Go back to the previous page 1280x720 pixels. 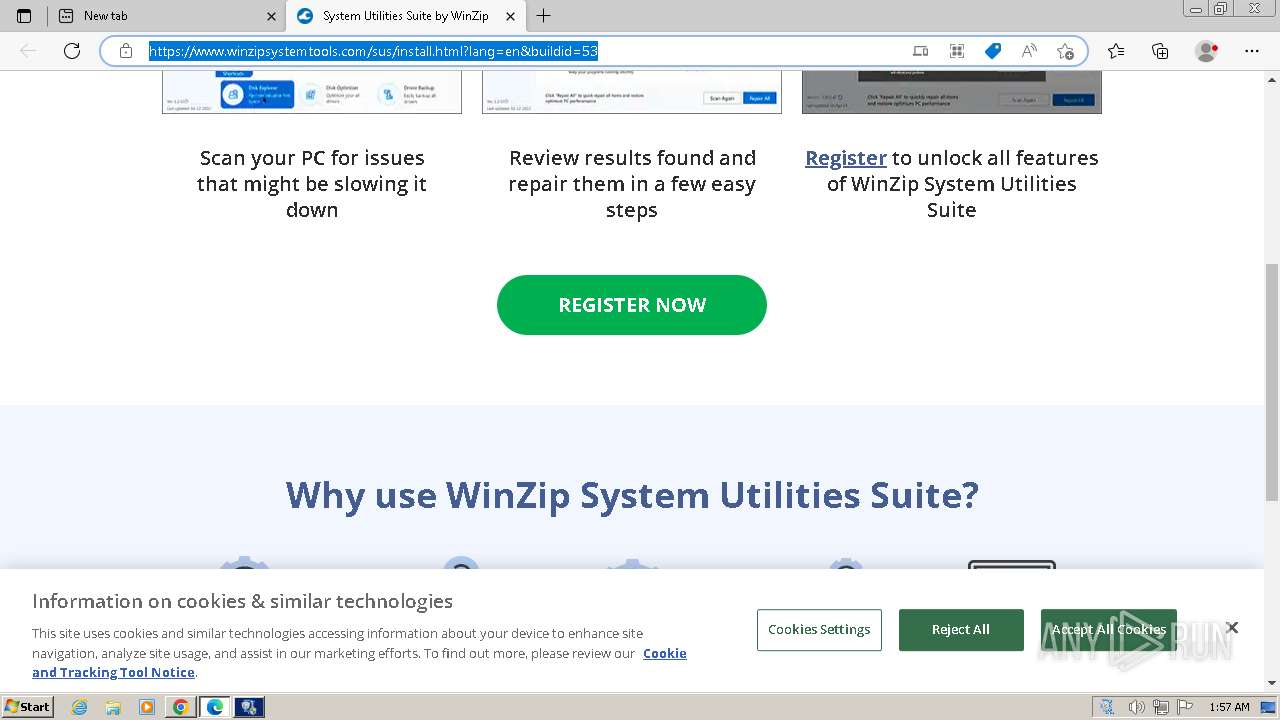pos(28,51)
